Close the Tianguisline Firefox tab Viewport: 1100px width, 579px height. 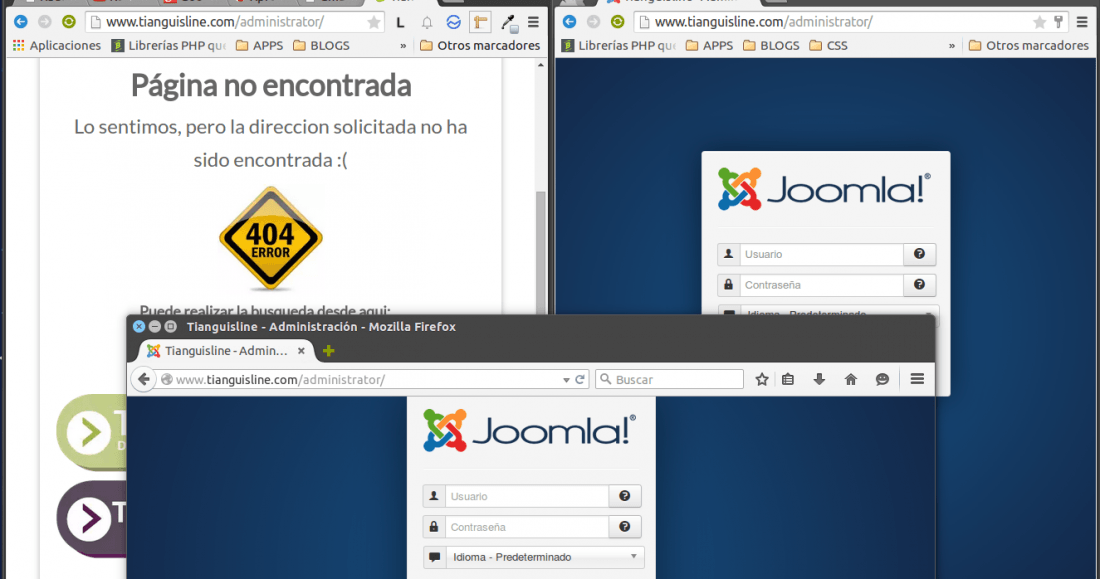[x=301, y=350]
